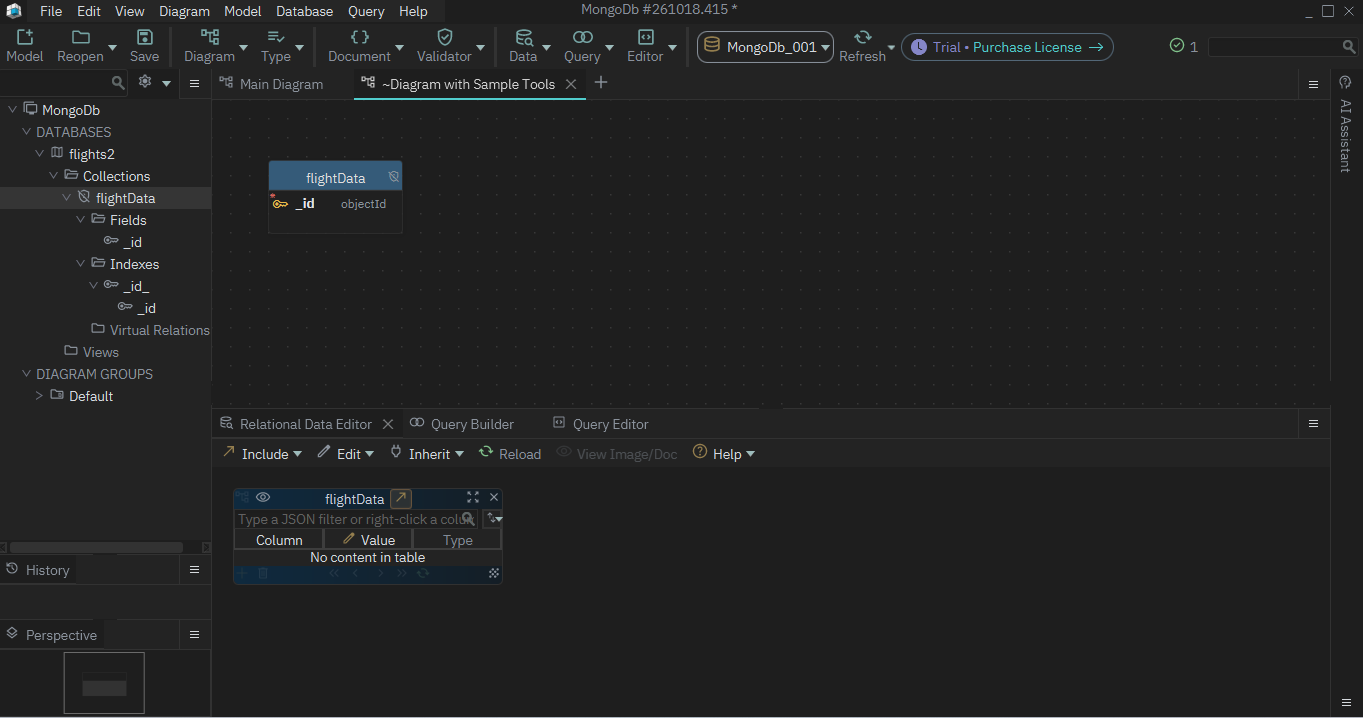Click the Type toolbar icon
Viewport: 1363px width, 718px height.
[275, 37]
